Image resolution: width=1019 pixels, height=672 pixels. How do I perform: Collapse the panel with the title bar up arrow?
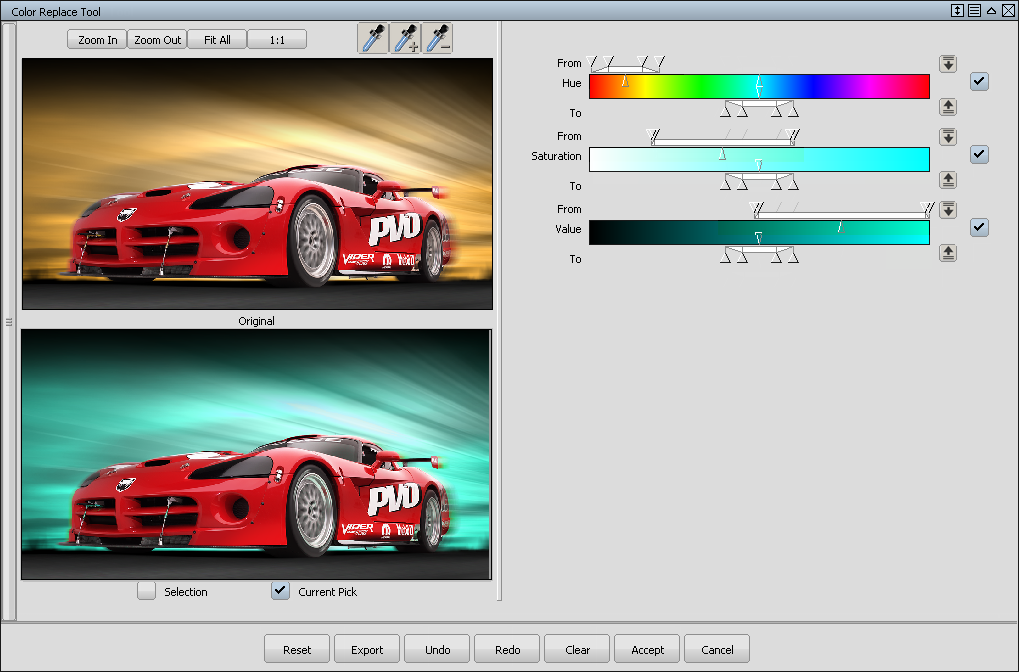tap(991, 11)
